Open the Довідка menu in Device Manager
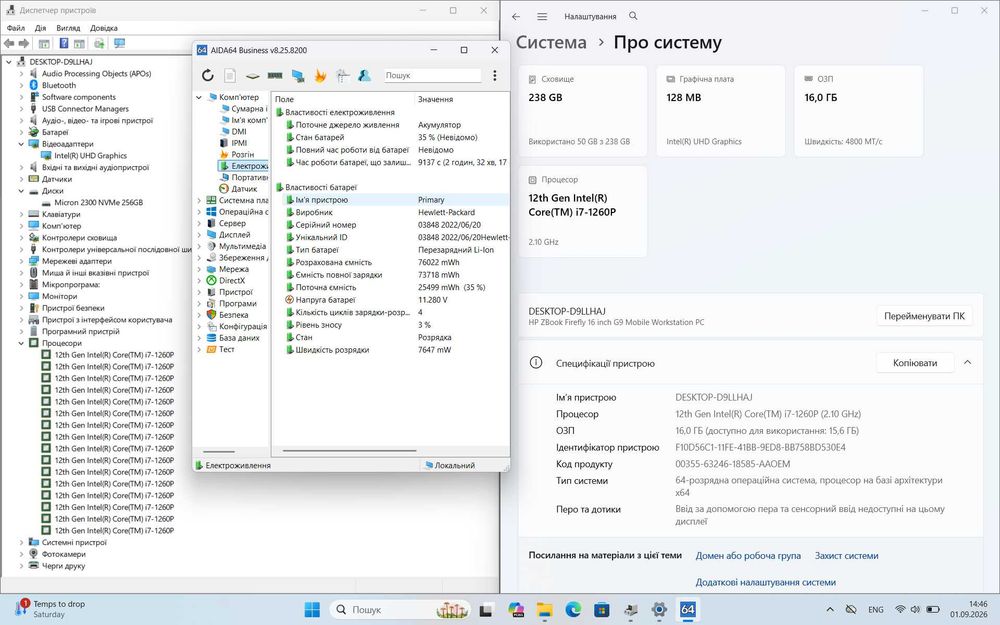This screenshot has width=1000, height=625. (103, 28)
